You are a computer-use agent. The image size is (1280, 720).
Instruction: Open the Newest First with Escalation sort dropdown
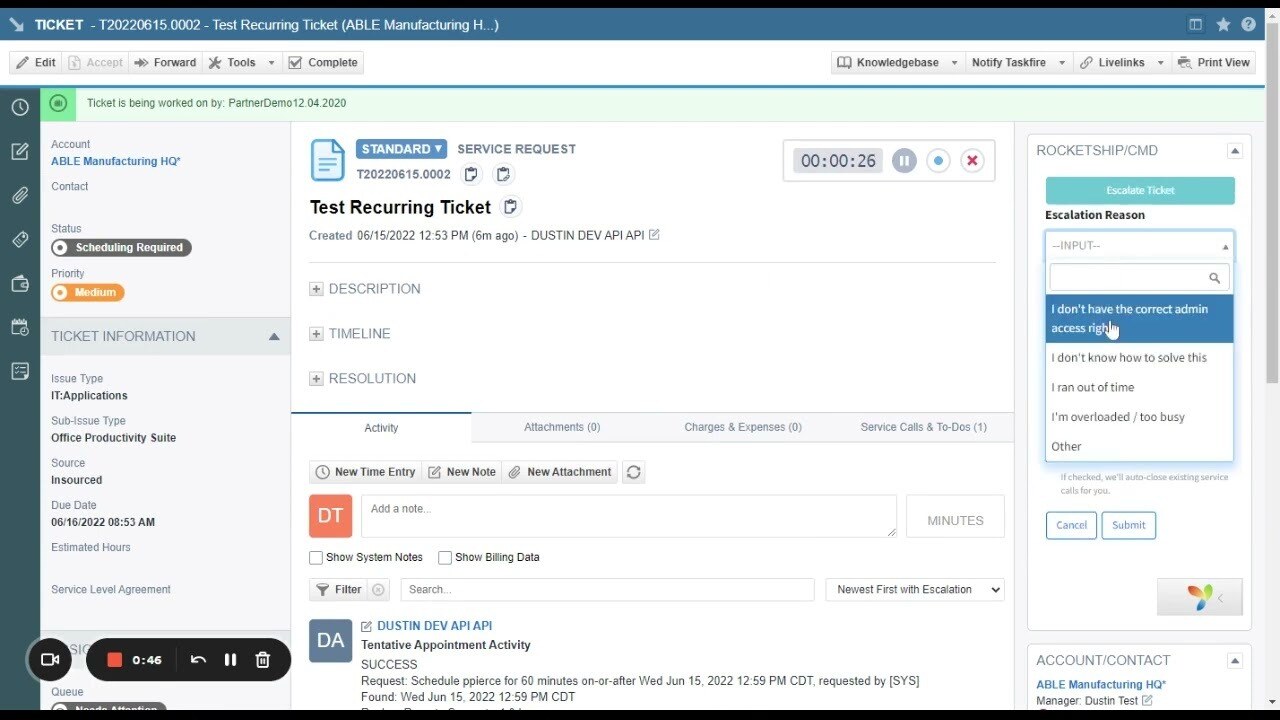point(915,590)
